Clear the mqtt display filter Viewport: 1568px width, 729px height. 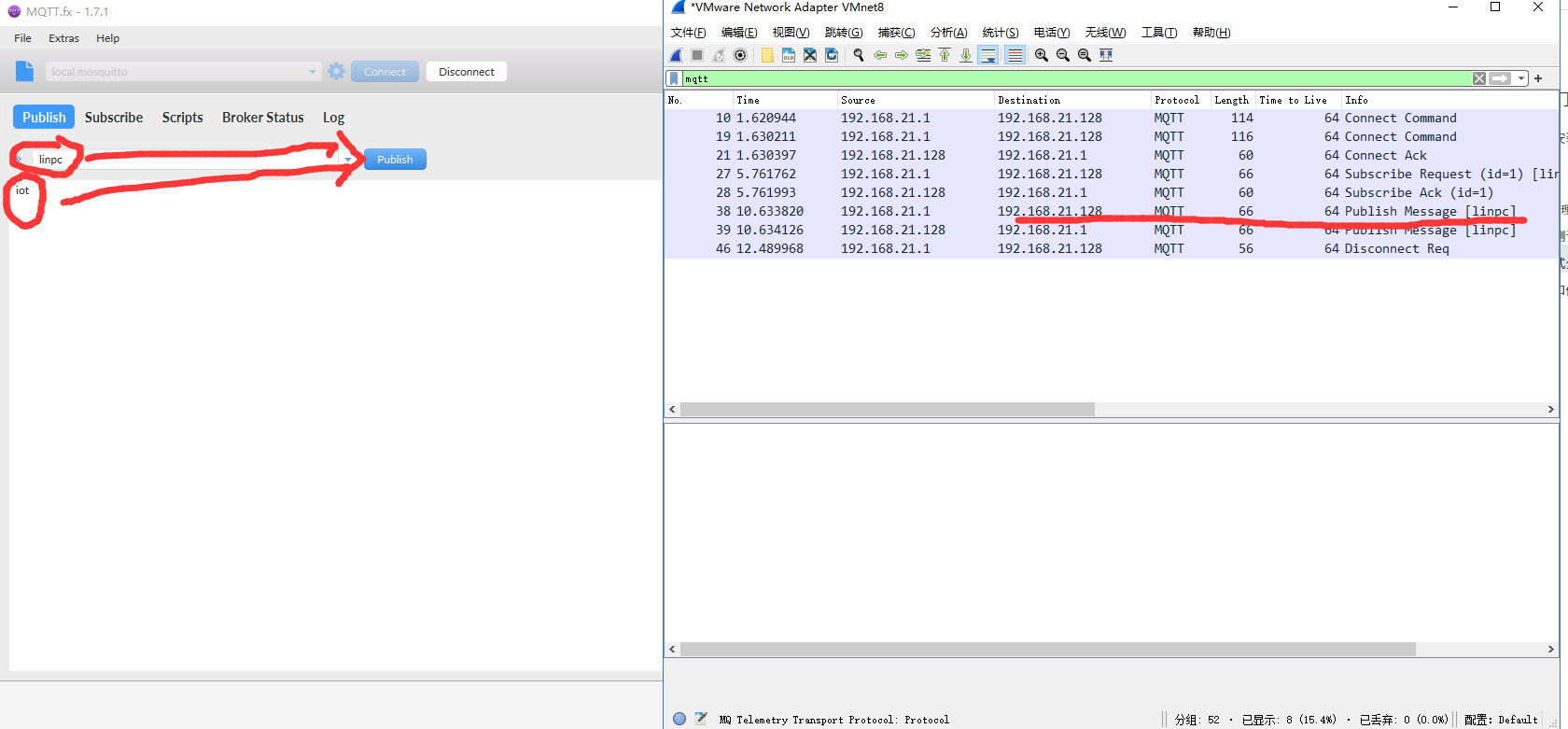coord(1479,78)
